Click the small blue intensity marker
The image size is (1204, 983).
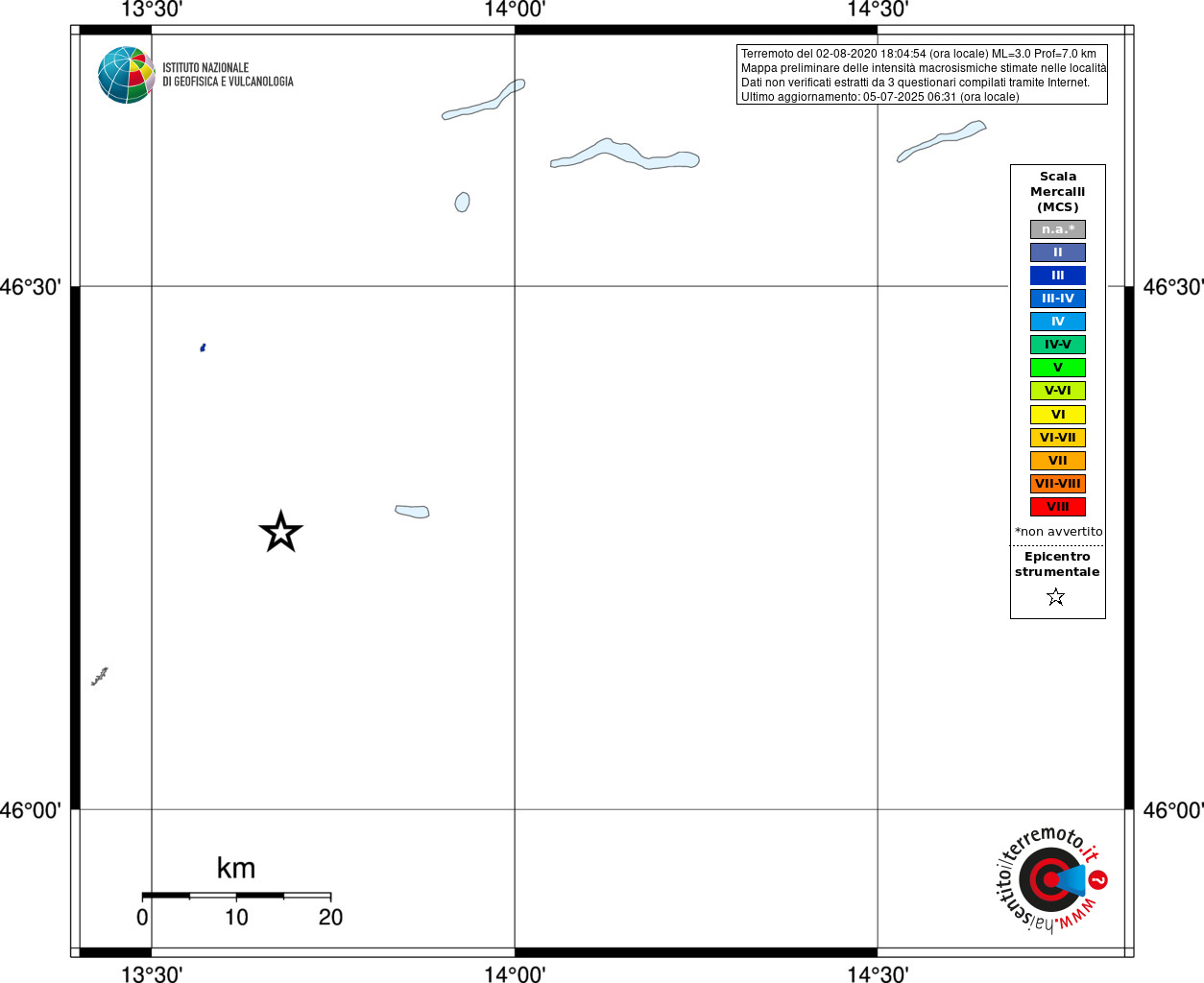tap(203, 348)
